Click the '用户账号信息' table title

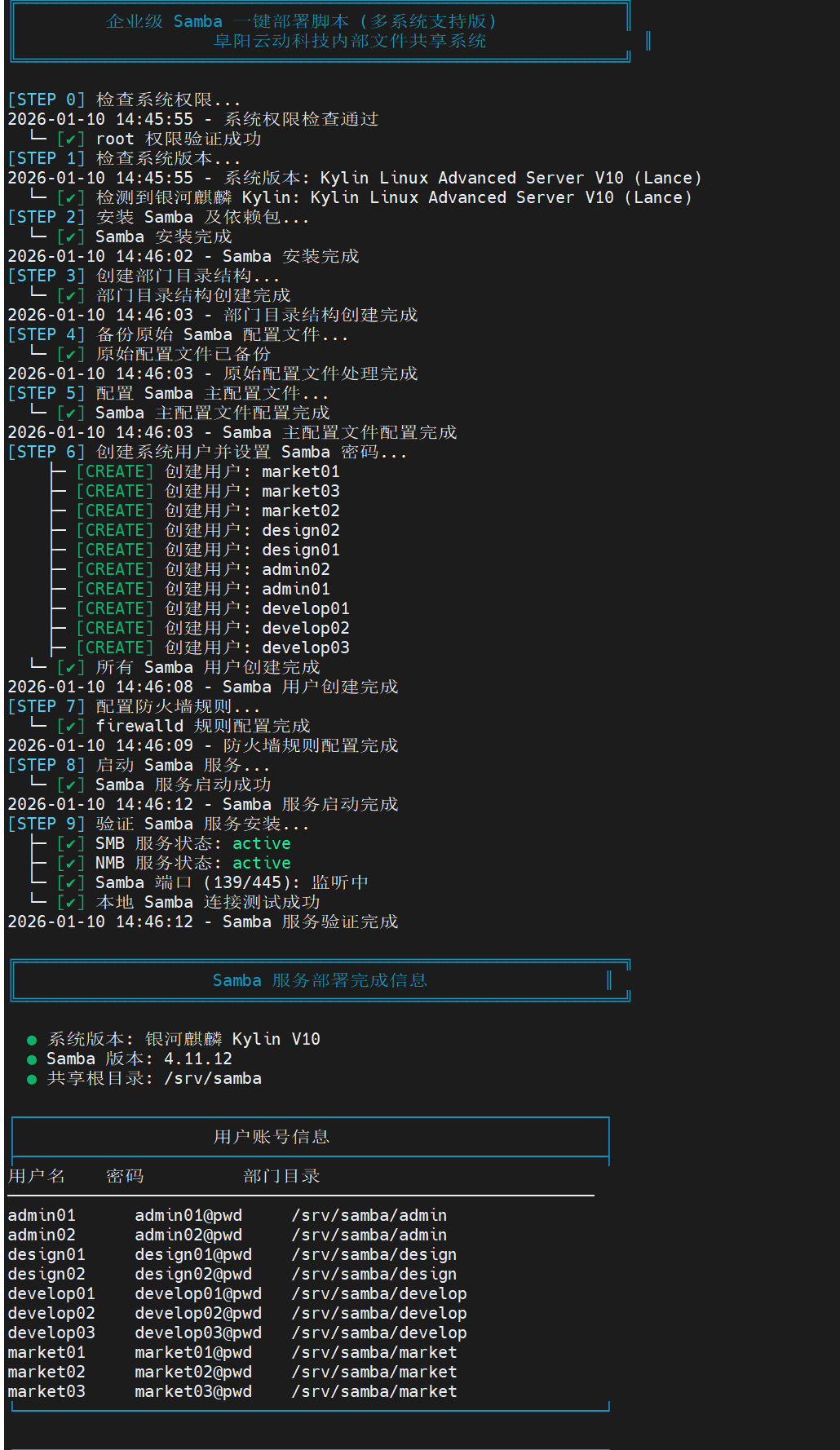click(272, 1137)
